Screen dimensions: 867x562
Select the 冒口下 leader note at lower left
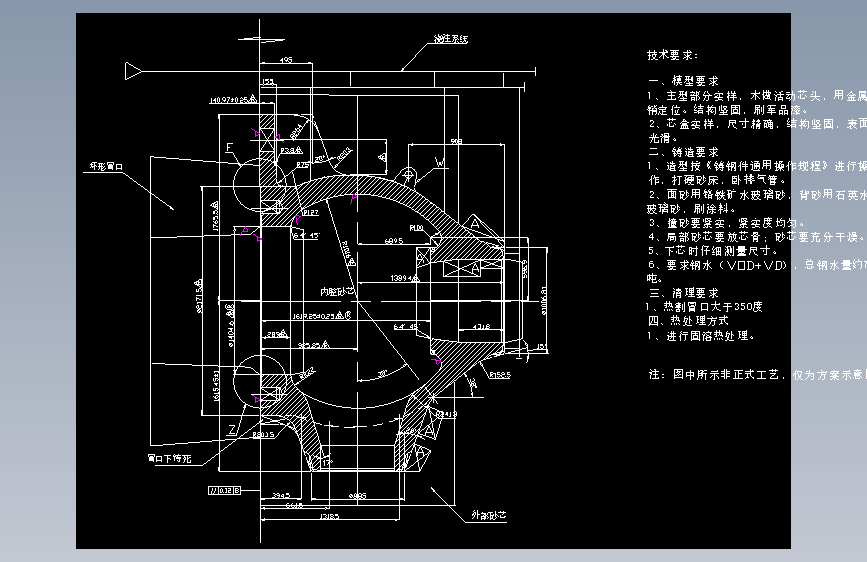170,459
